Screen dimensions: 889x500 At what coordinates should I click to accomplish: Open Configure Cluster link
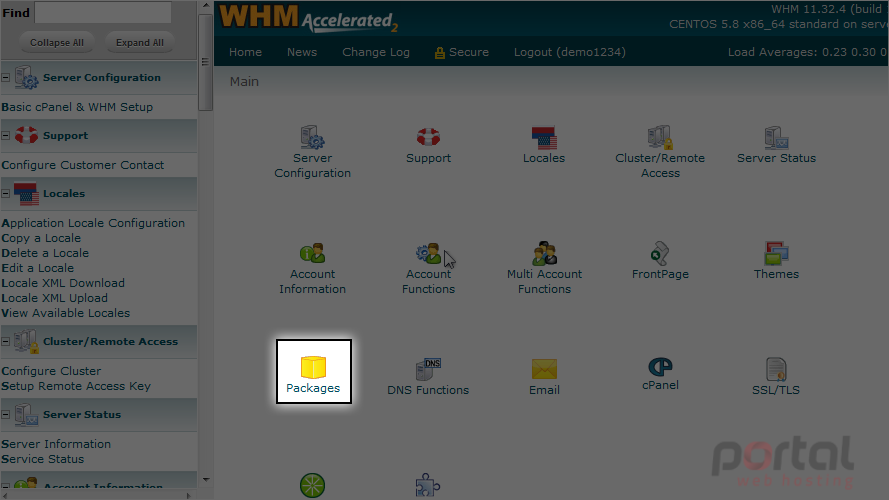click(x=51, y=371)
